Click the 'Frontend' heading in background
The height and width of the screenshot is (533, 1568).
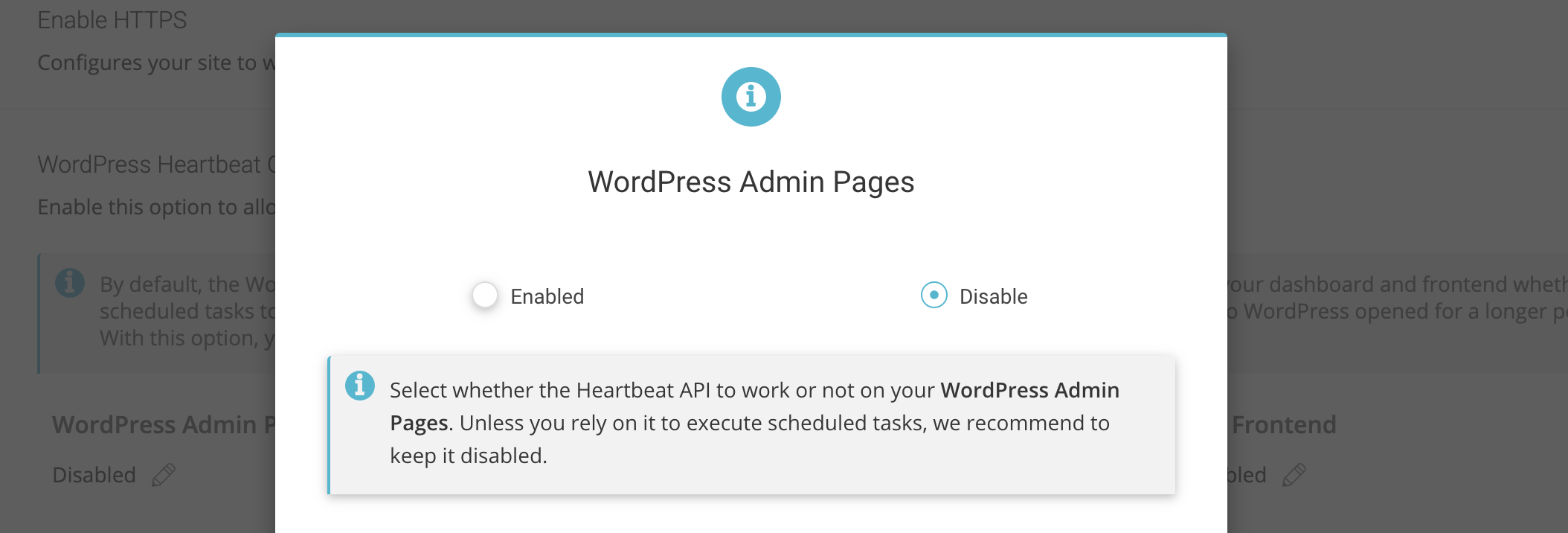[x=1284, y=424]
